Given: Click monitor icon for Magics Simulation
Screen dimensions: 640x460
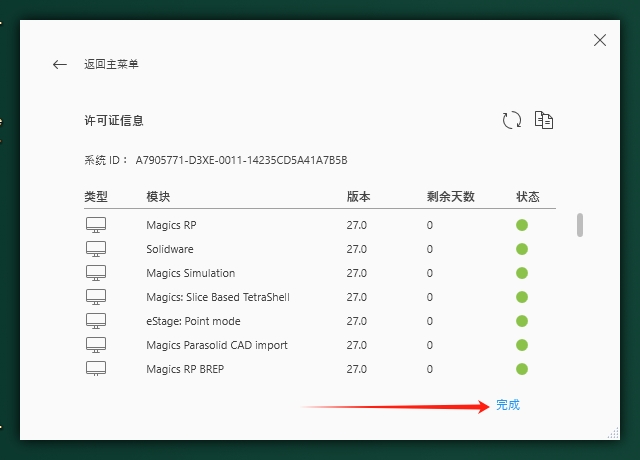Looking at the screenshot, I should (96, 273).
